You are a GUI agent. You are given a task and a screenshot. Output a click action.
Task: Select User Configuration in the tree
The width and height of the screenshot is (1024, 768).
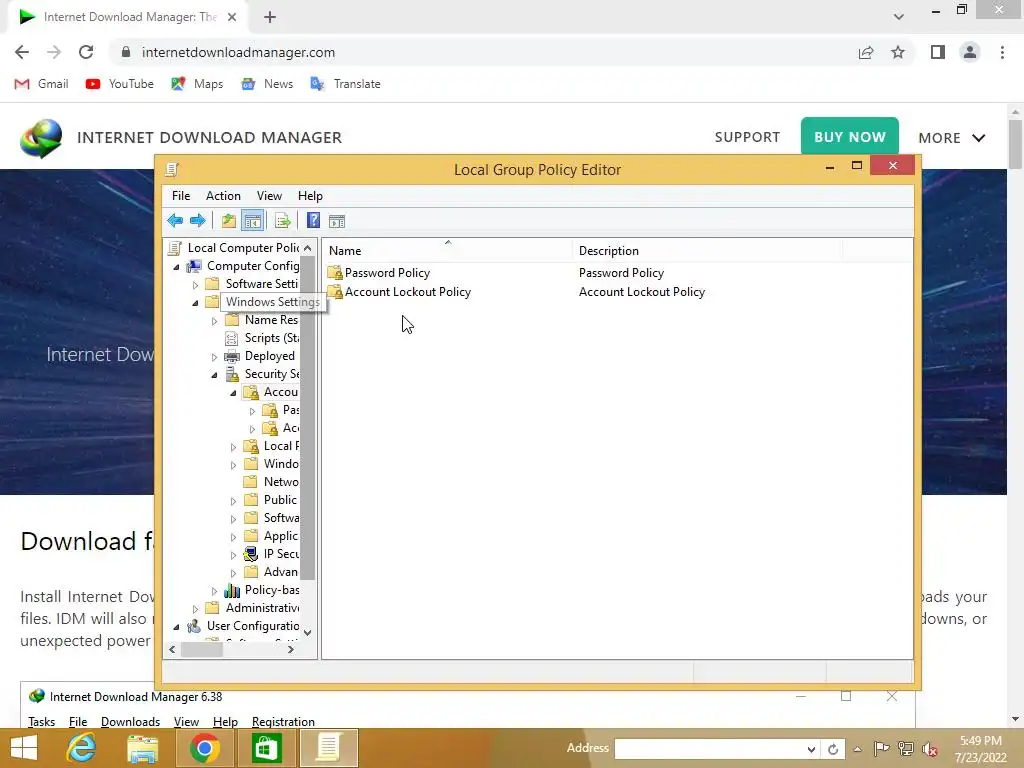coord(253,626)
